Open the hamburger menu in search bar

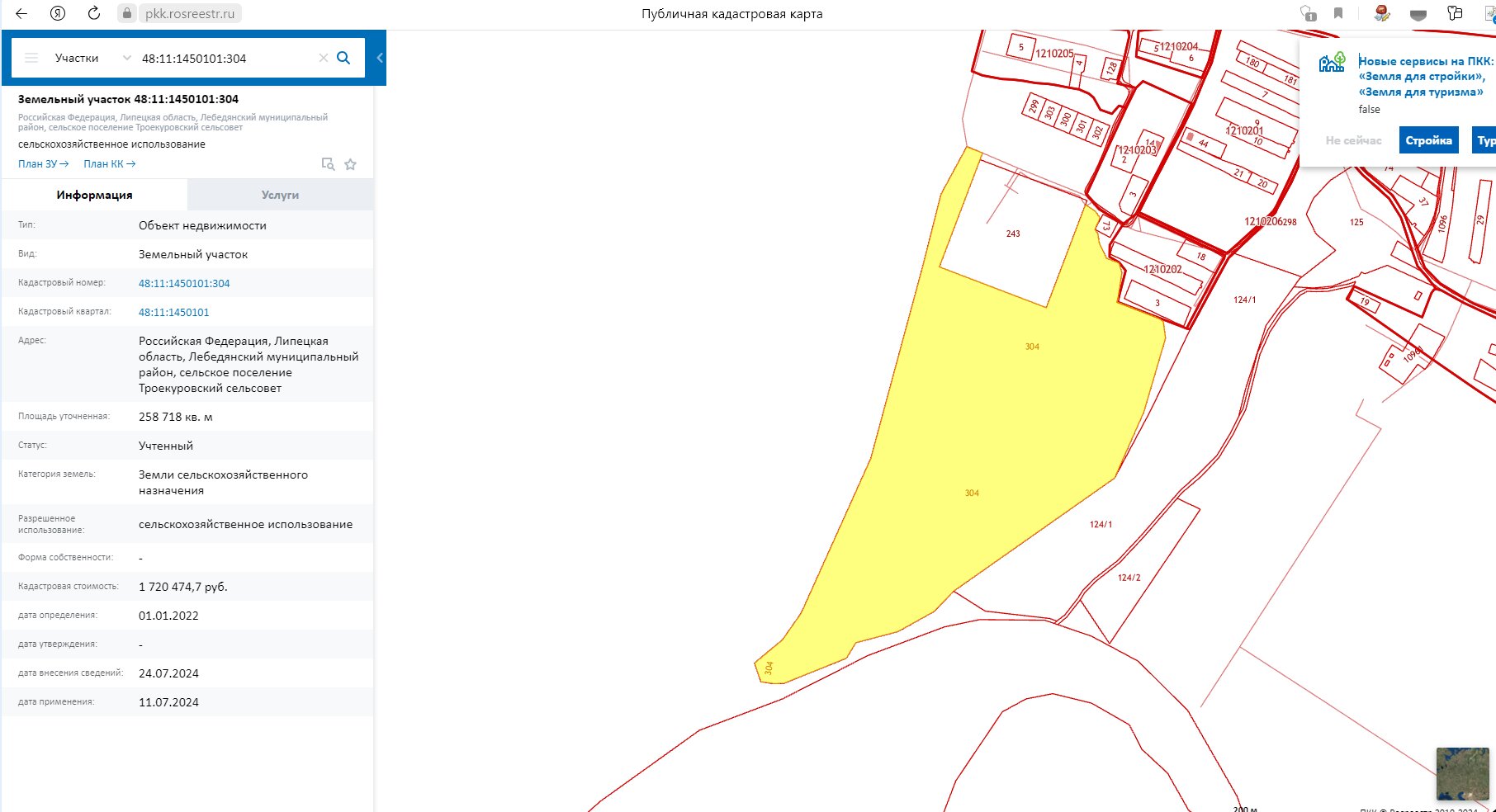pyautogui.click(x=31, y=58)
